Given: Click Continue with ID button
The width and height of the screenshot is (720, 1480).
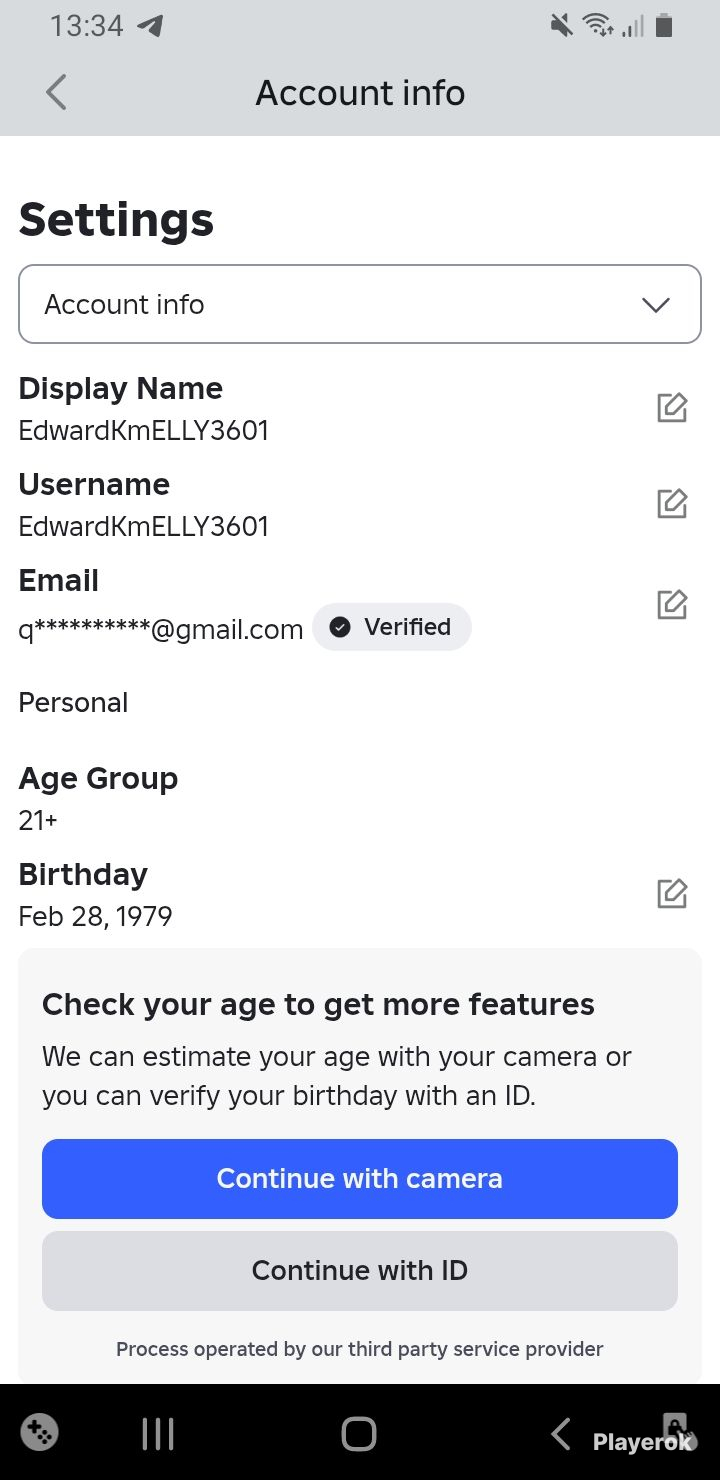Looking at the screenshot, I should coord(360,1271).
